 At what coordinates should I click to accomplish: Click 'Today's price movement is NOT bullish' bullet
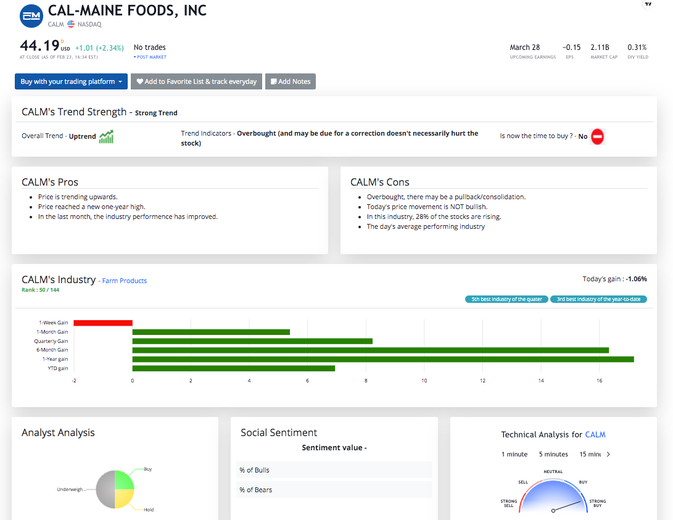click(427, 207)
